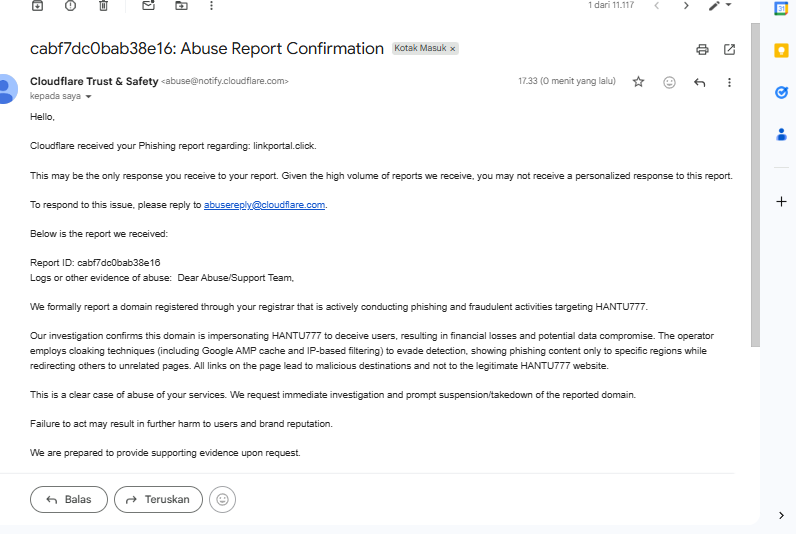Screen dimensions: 796x534
Task: Report this email as spam
Action: point(70,5)
